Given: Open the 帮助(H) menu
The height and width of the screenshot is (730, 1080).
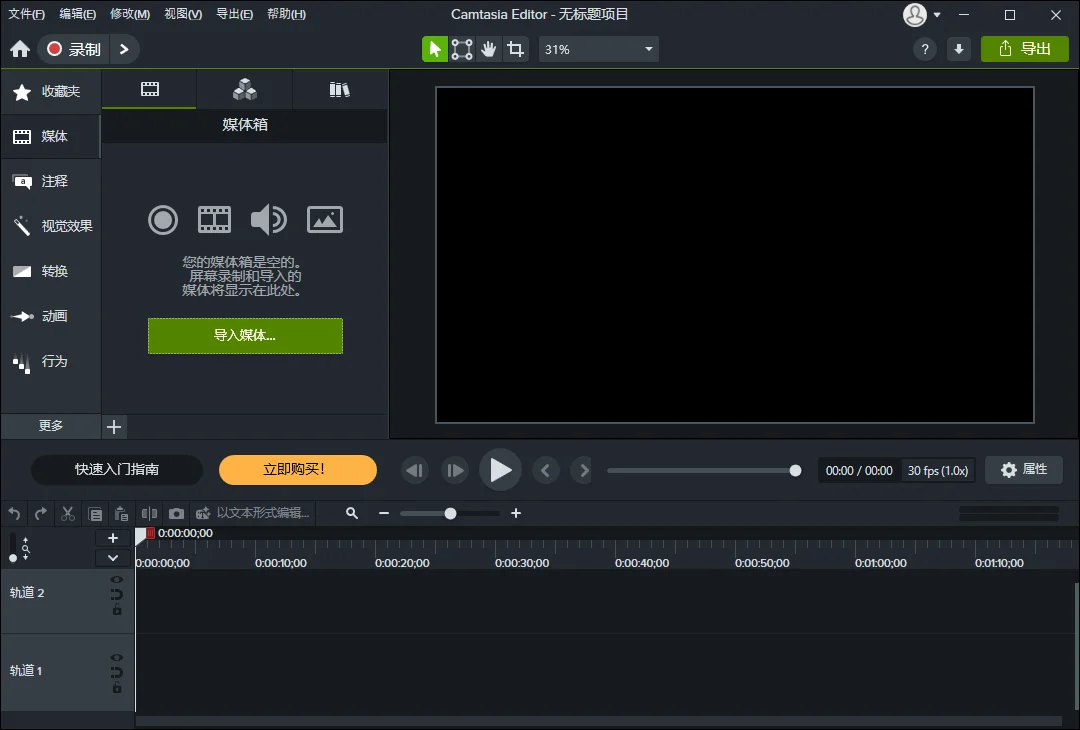Looking at the screenshot, I should coord(286,14).
